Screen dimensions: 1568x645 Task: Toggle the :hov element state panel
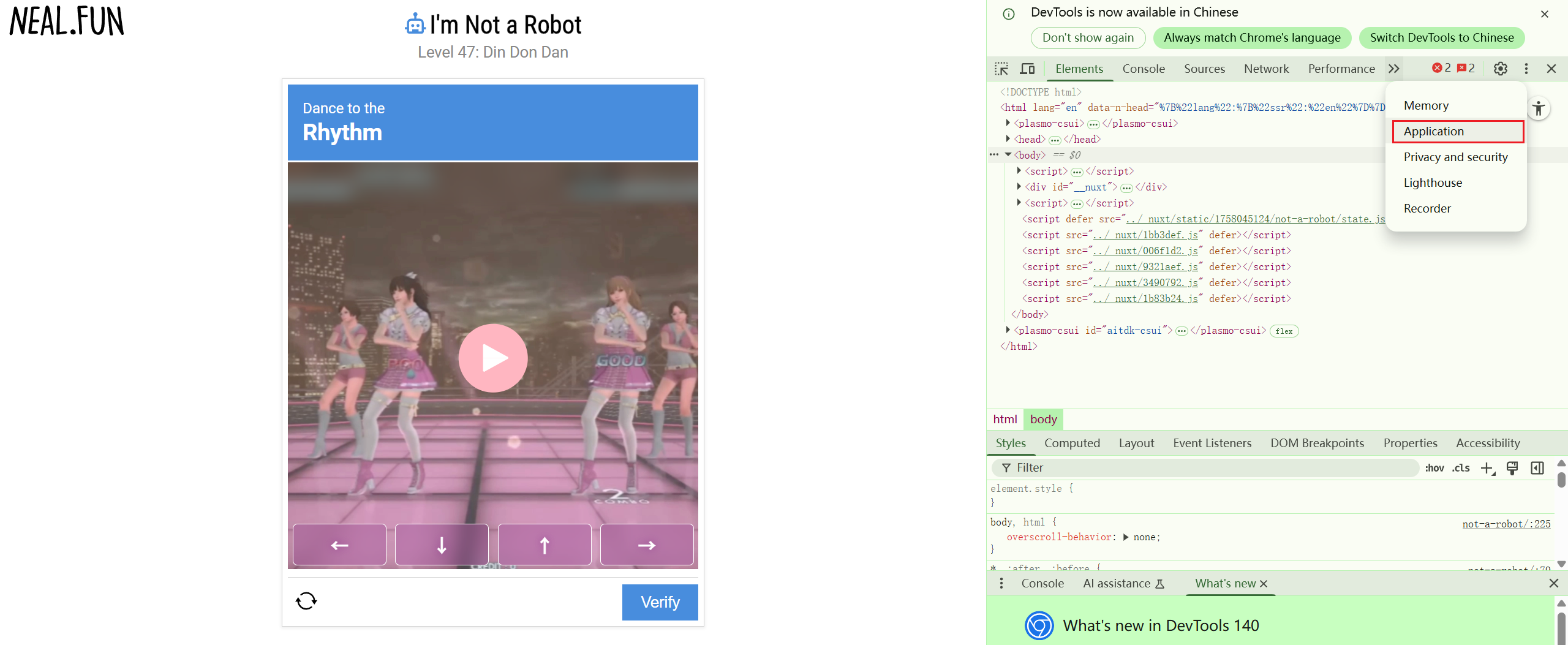[x=1434, y=468]
